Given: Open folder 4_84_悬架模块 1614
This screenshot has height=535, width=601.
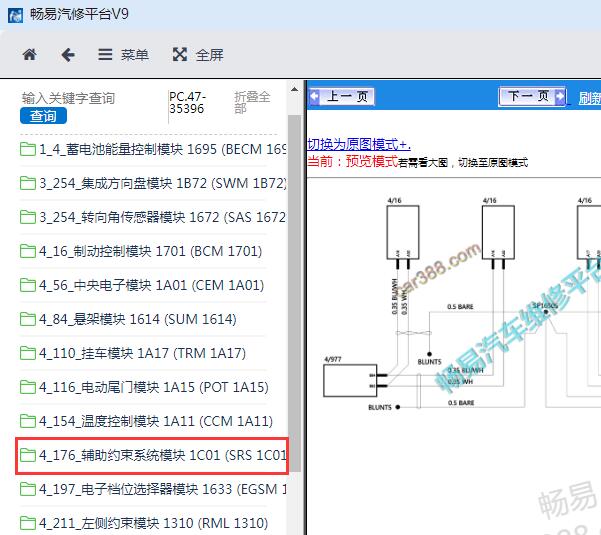Looking at the screenshot, I should (128, 319).
